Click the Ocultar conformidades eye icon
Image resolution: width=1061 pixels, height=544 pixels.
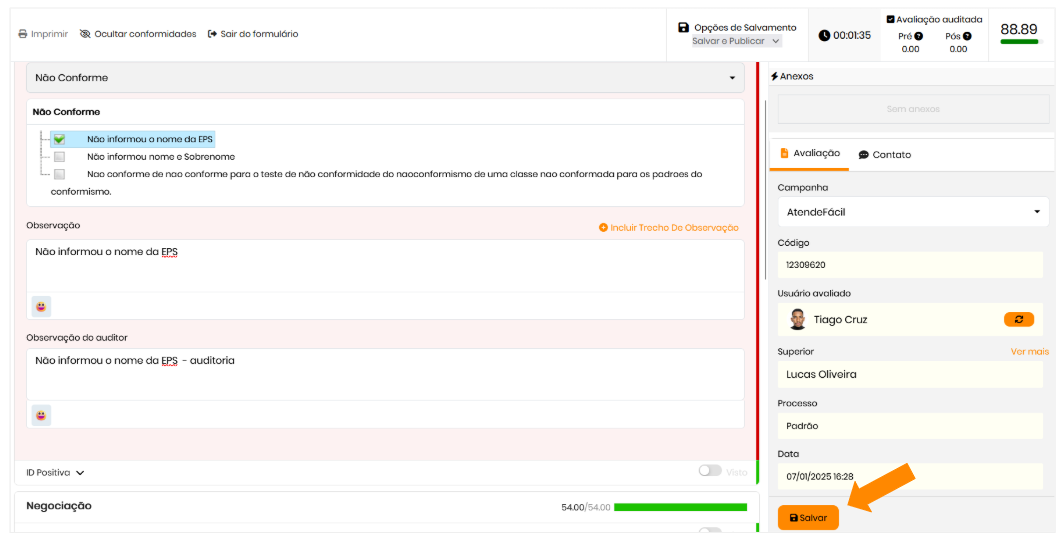[x=85, y=34]
